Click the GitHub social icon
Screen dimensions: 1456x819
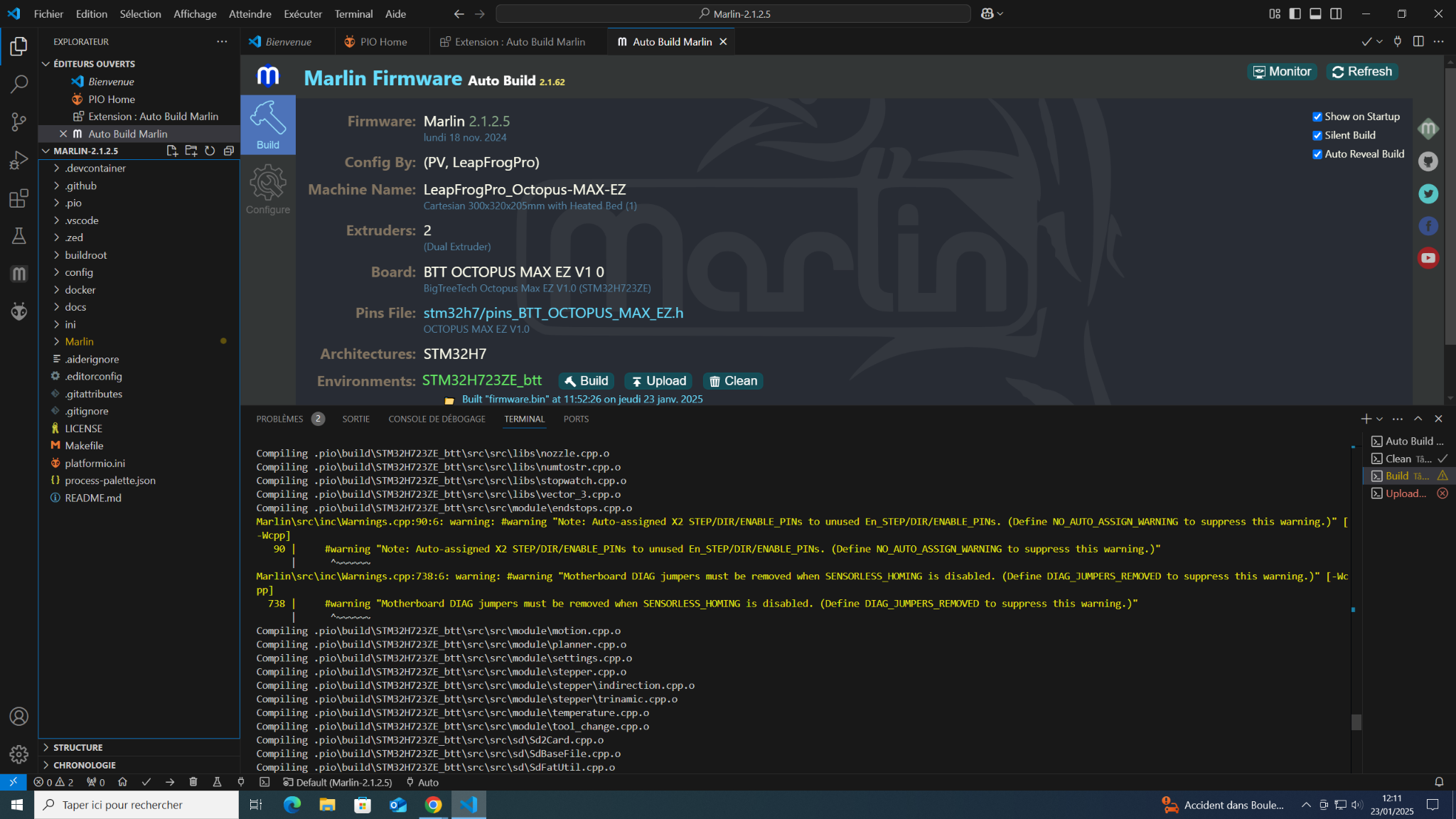click(x=1428, y=161)
